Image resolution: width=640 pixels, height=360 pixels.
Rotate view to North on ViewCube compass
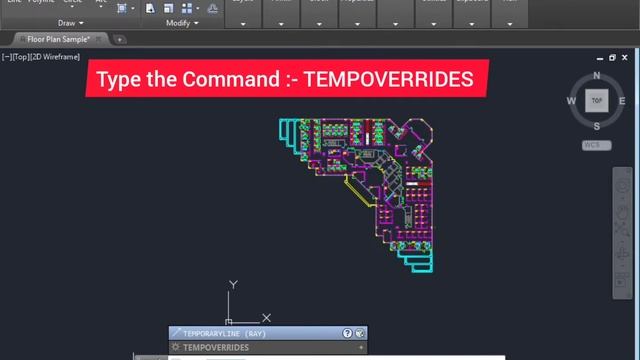[597, 76]
